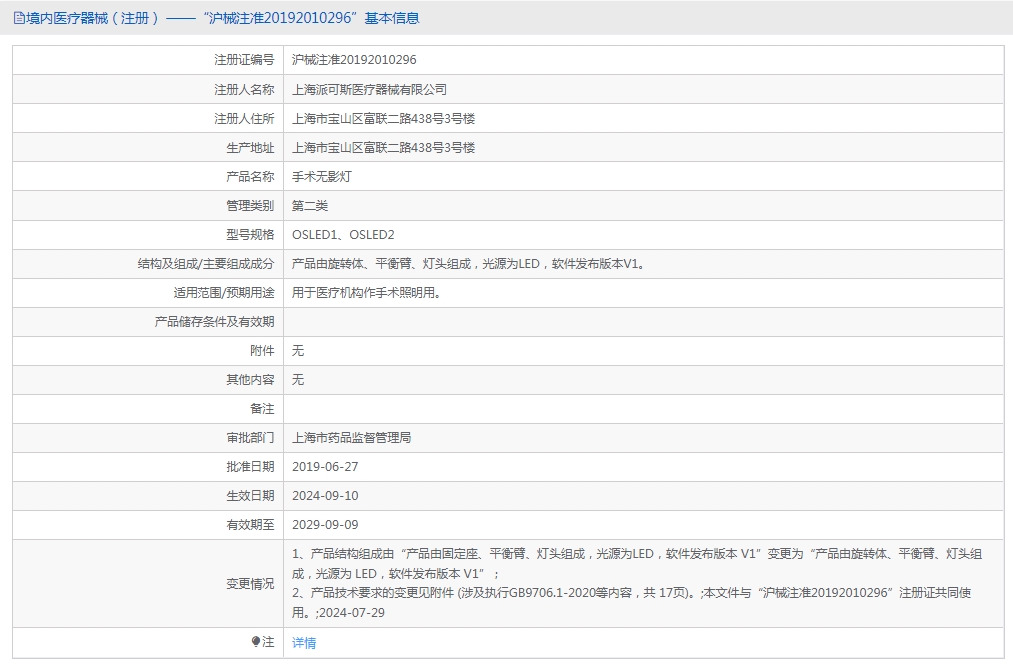The height and width of the screenshot is (668, 1013).
Task: Click product name 手术无影灯
Action: click(322, 176)
